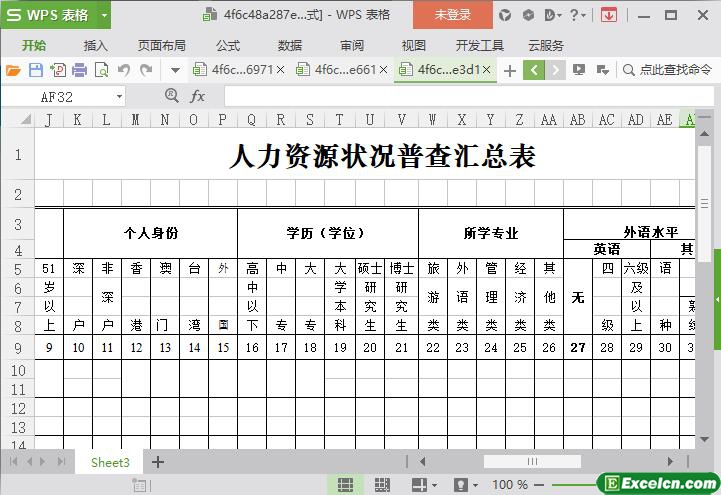Click the zoom magnifier icon near formula bar

click(172, 96)
